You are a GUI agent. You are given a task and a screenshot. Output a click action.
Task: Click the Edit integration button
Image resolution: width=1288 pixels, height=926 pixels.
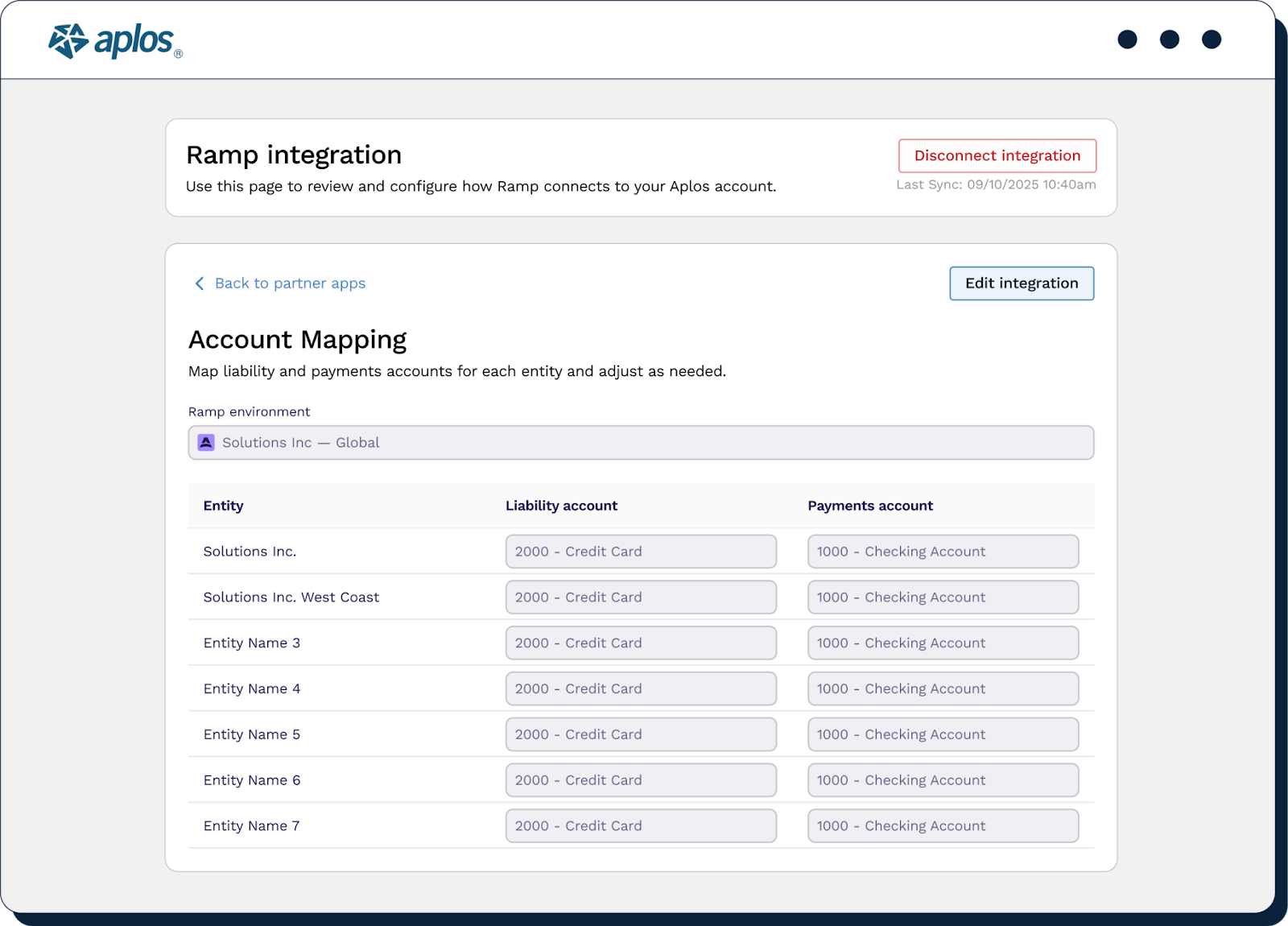1022,283
